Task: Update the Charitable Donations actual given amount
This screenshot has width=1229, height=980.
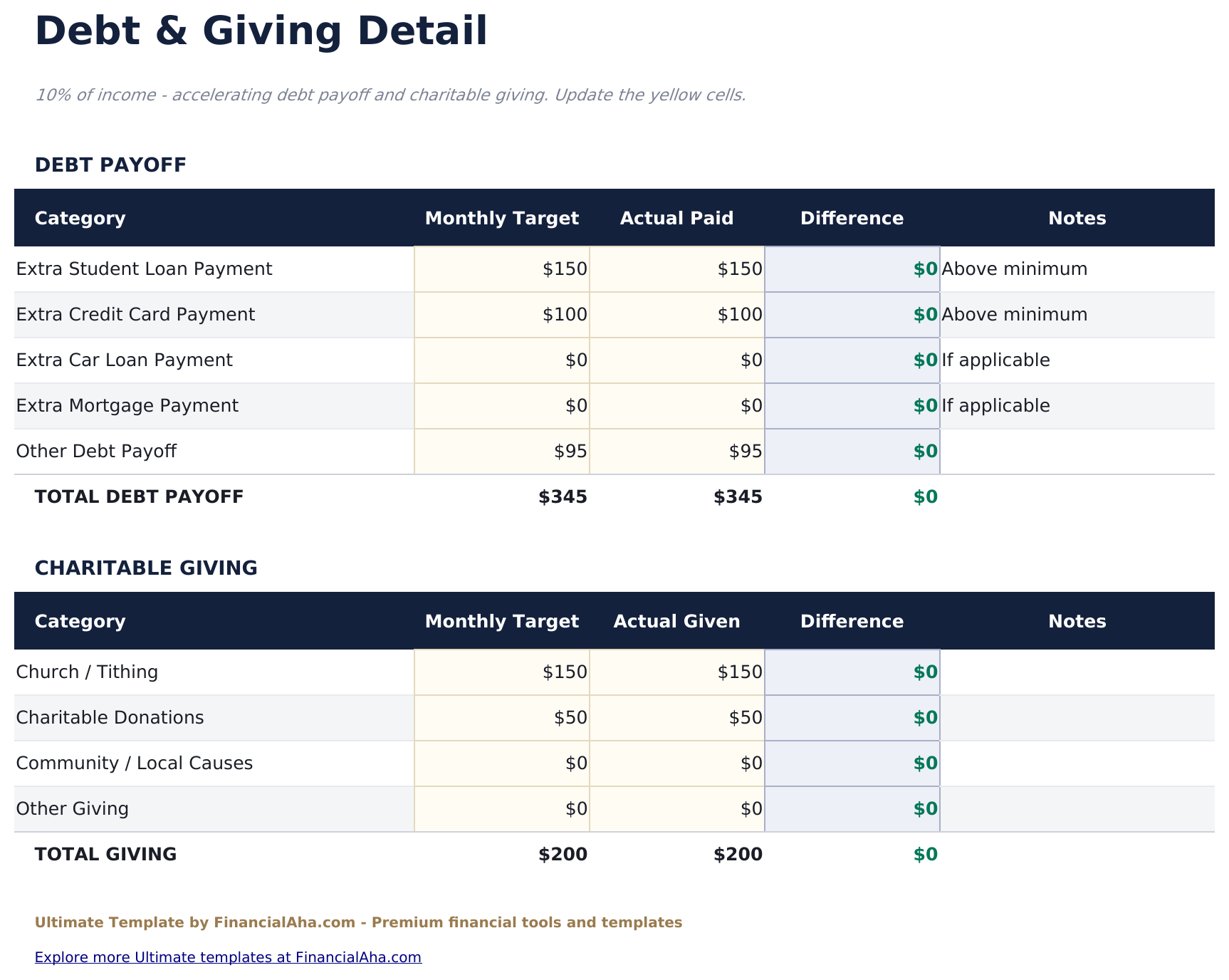Action: [x=676, y=717]
